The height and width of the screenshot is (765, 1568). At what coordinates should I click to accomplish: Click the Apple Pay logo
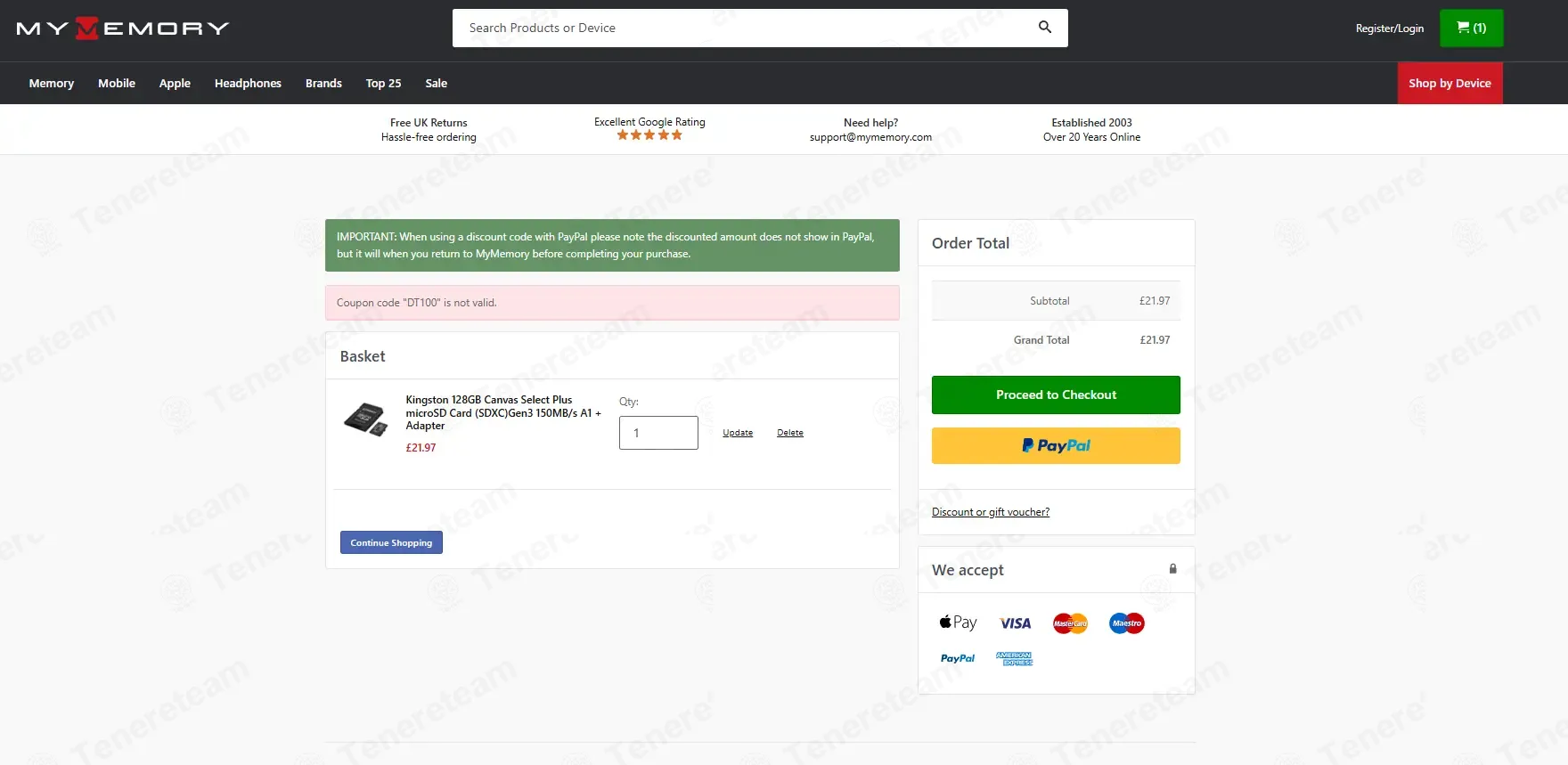pyautogui.click(x=958, y=623)
